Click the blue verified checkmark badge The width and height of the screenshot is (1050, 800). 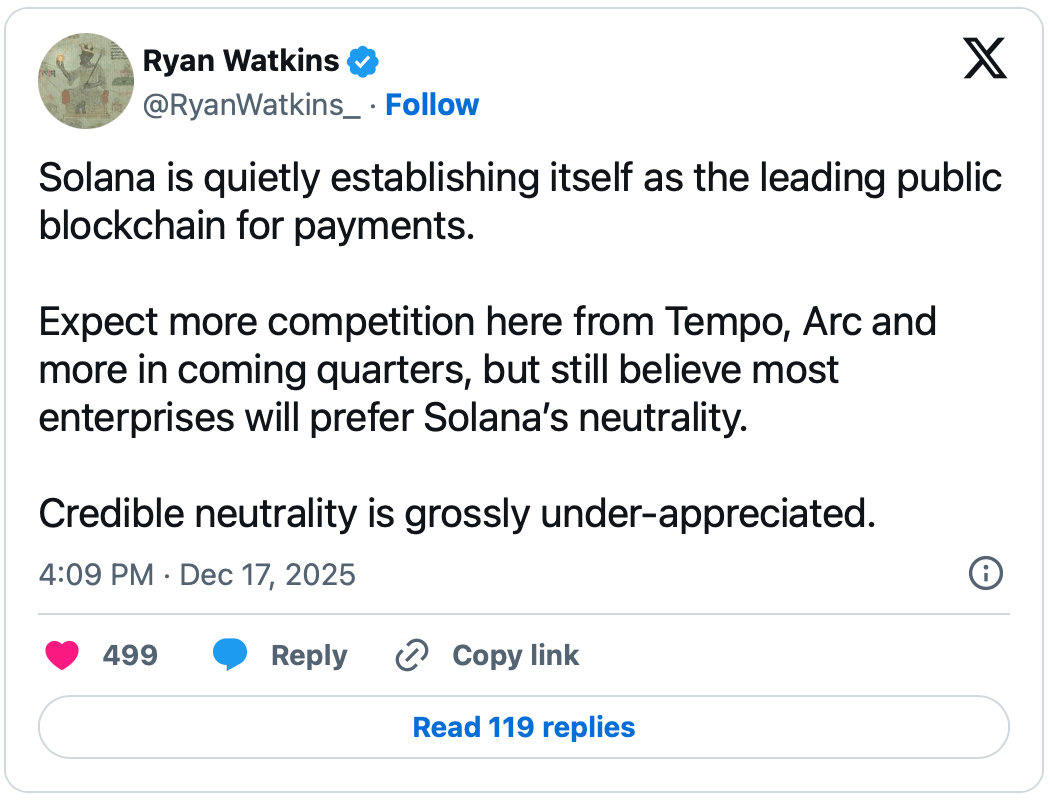point(363,63)
